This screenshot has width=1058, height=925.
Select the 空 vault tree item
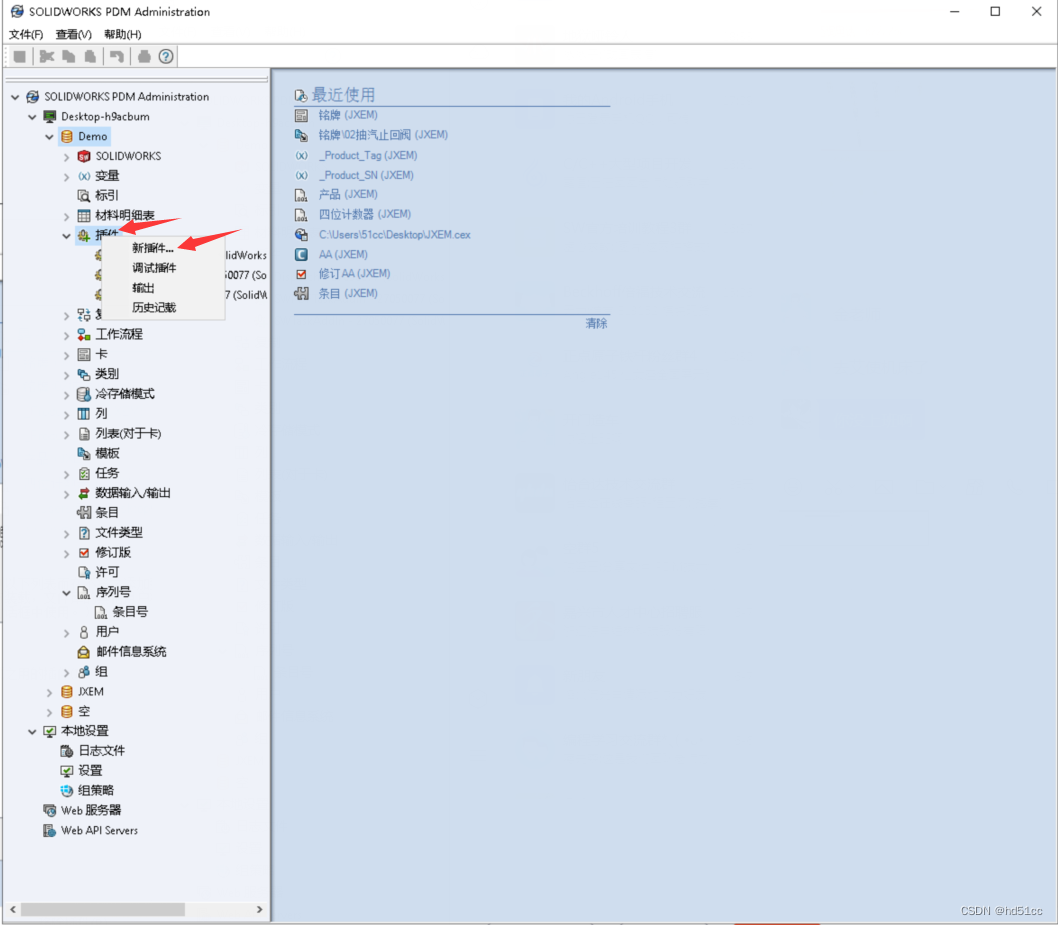point(84,711)
